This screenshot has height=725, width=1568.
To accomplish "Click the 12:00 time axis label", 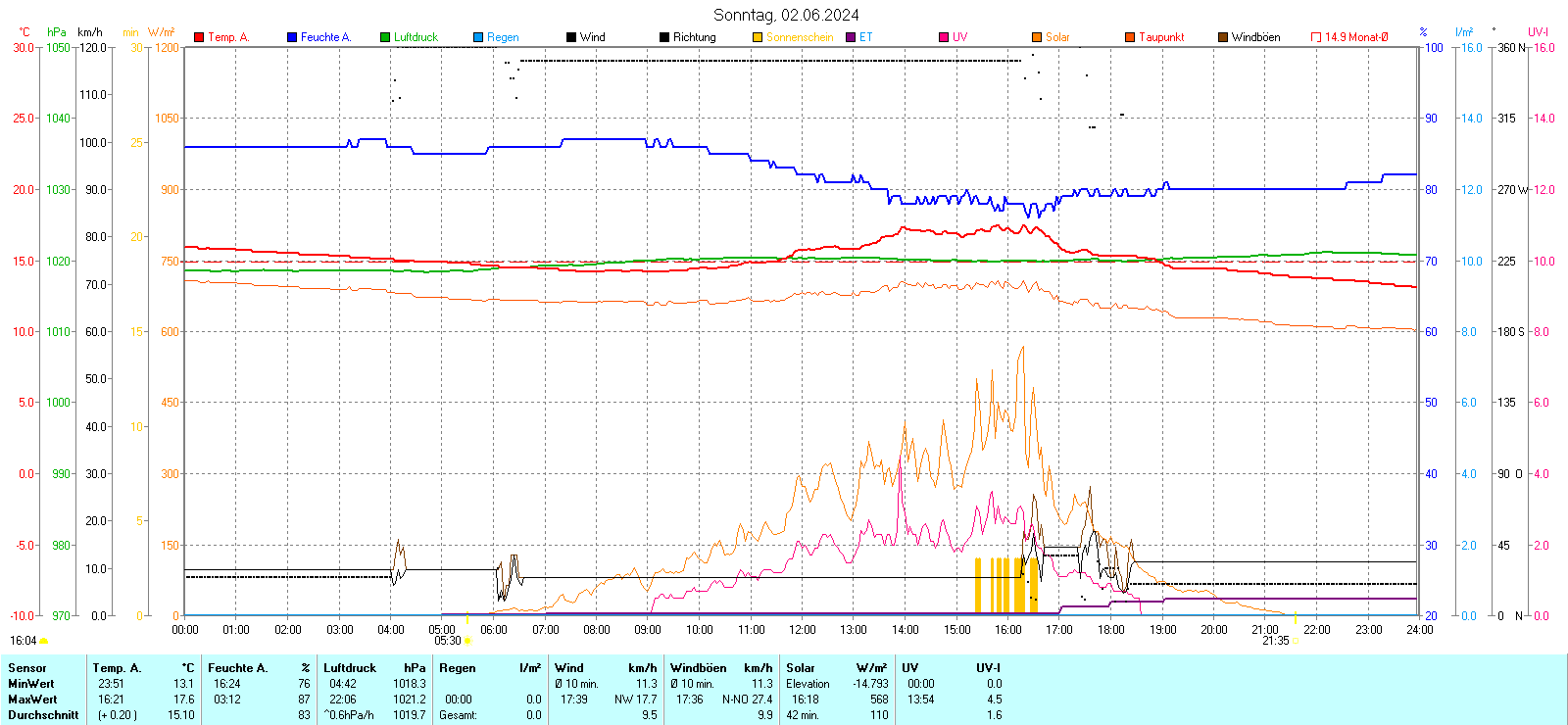I will pyautogui.click(x=802, y=630).
